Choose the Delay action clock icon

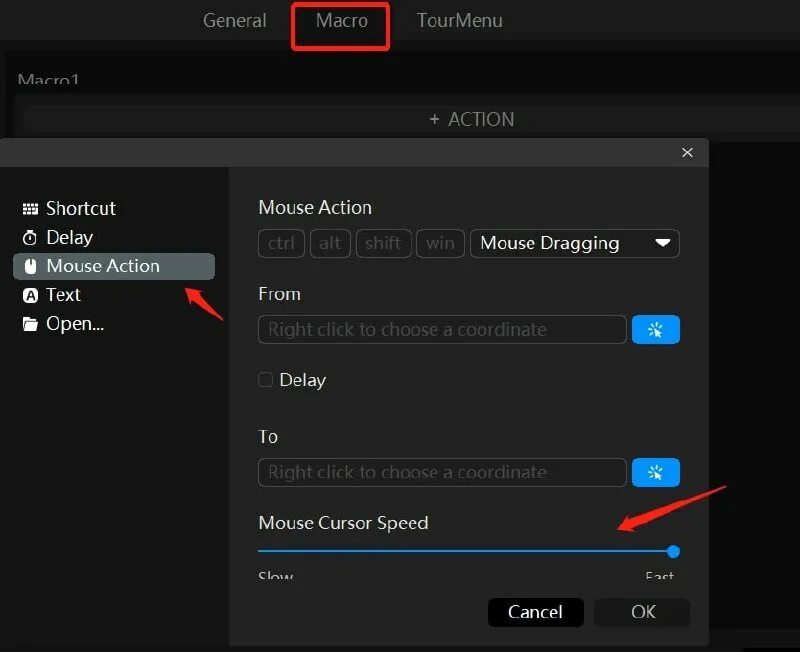(x=29, y=237)
